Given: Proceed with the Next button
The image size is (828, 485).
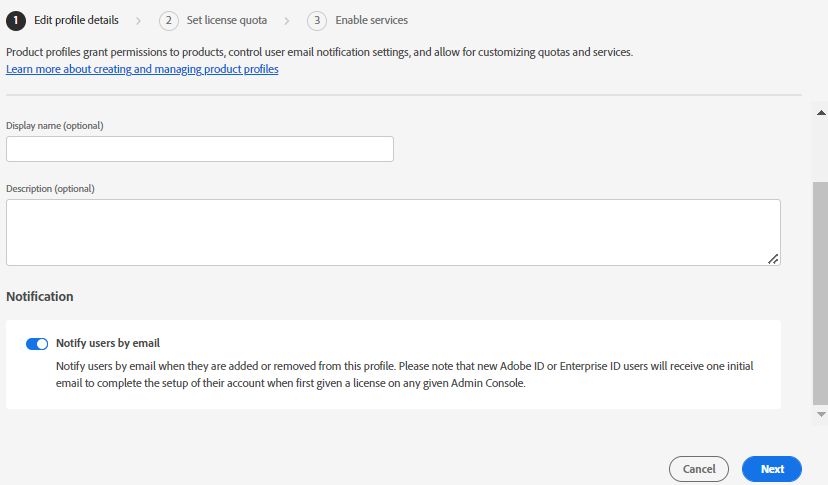Looking at the screenshot, I should (x=772, y=469).
